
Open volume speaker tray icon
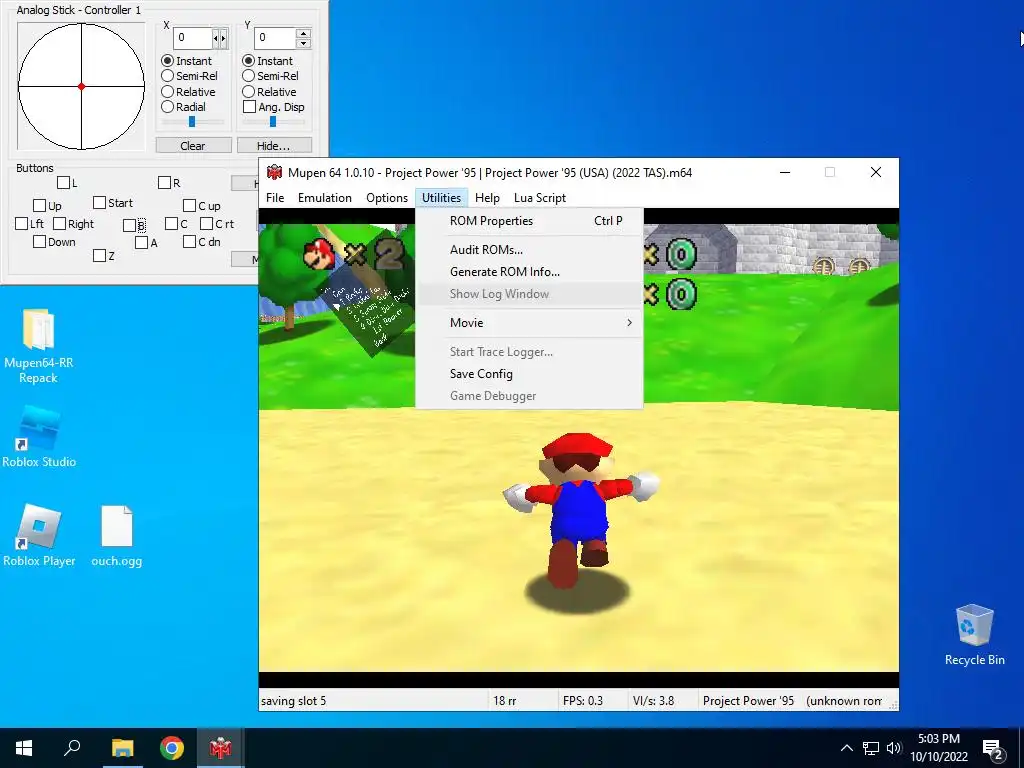(894, 748)
